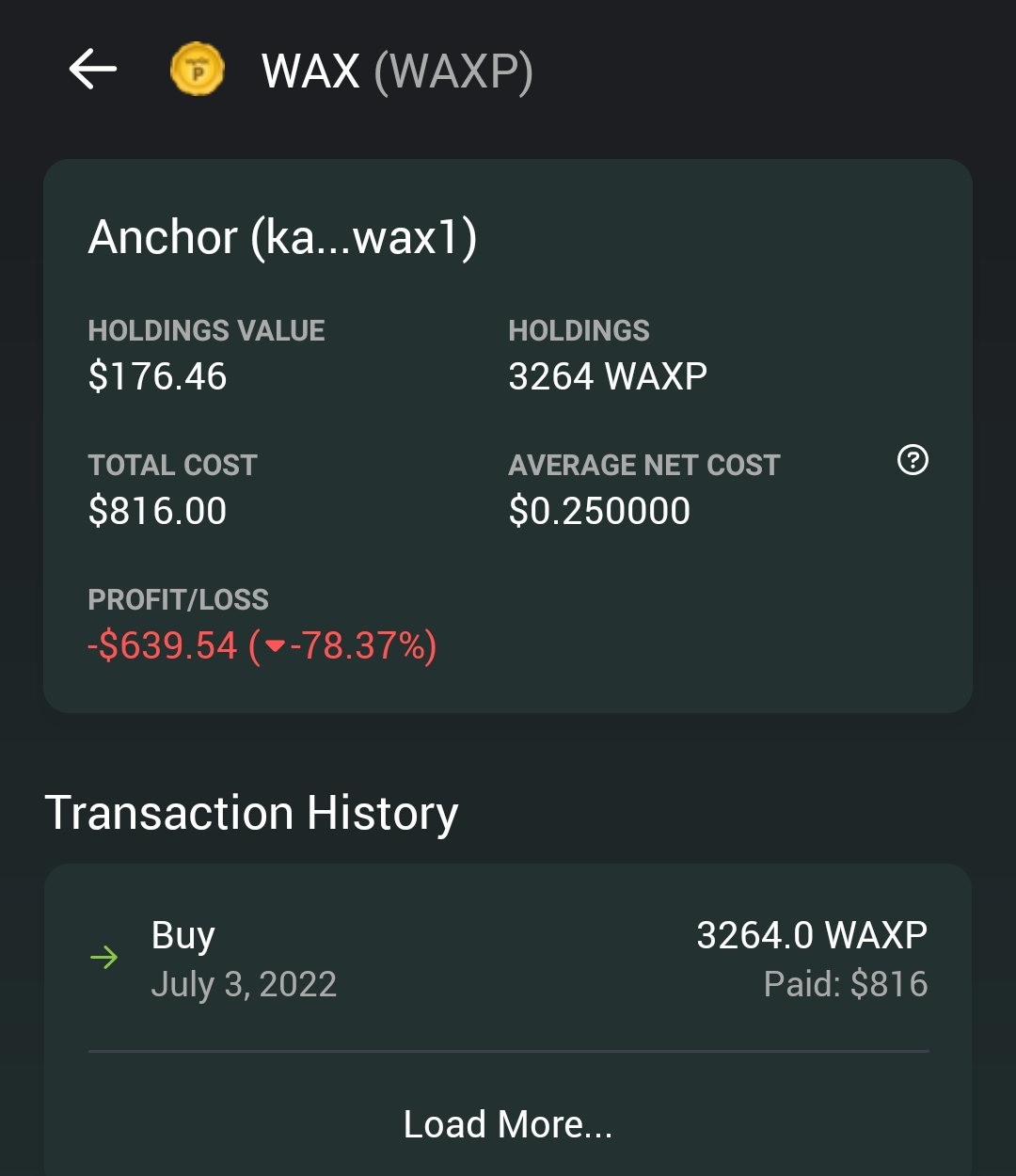Click the WAX gold coin logo
This screenshot has height=1176, width=1016.
(198, 70)
